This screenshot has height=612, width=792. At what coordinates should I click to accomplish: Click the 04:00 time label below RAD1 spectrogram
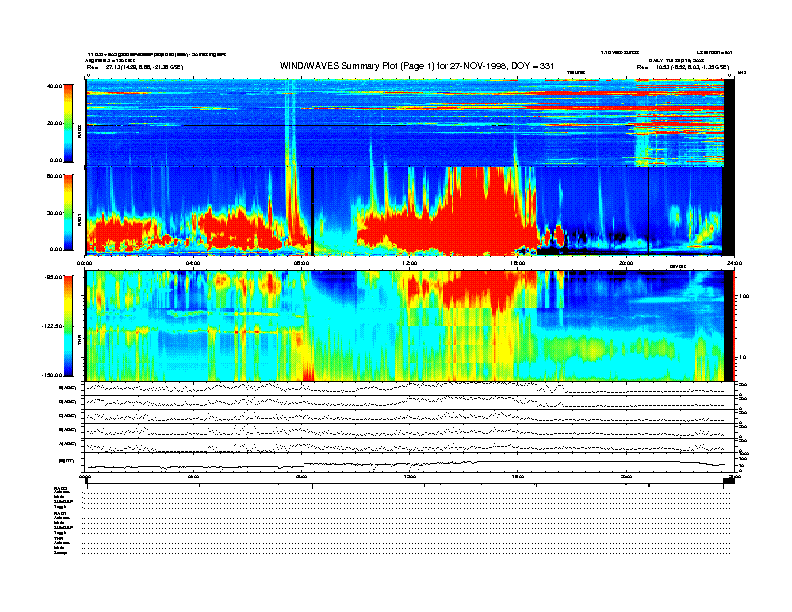193,263
